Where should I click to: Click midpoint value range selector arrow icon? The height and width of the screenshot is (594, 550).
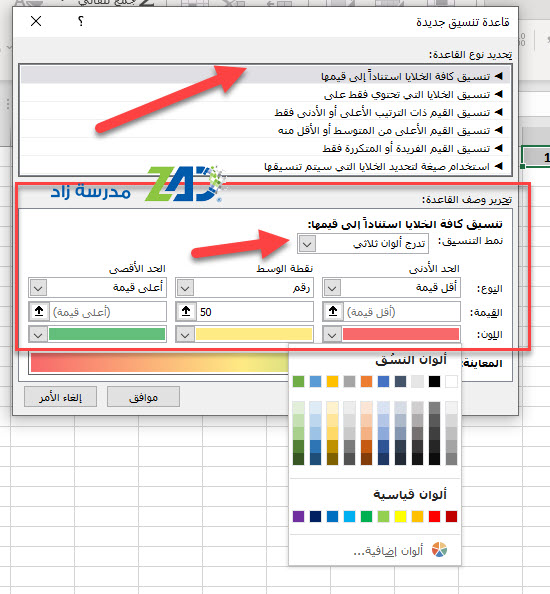coord(186,311)
